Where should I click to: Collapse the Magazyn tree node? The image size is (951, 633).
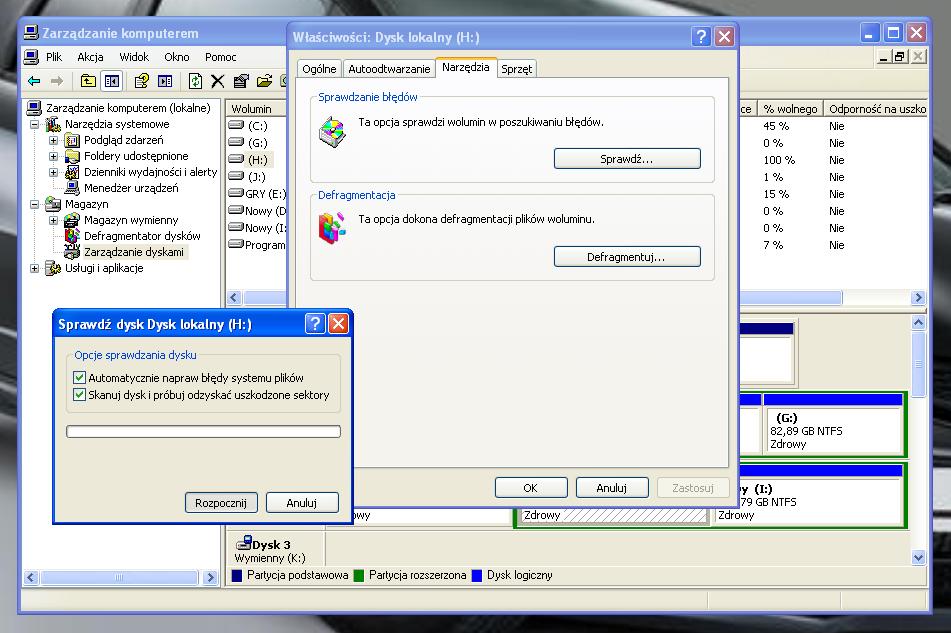tap(35, 204)
